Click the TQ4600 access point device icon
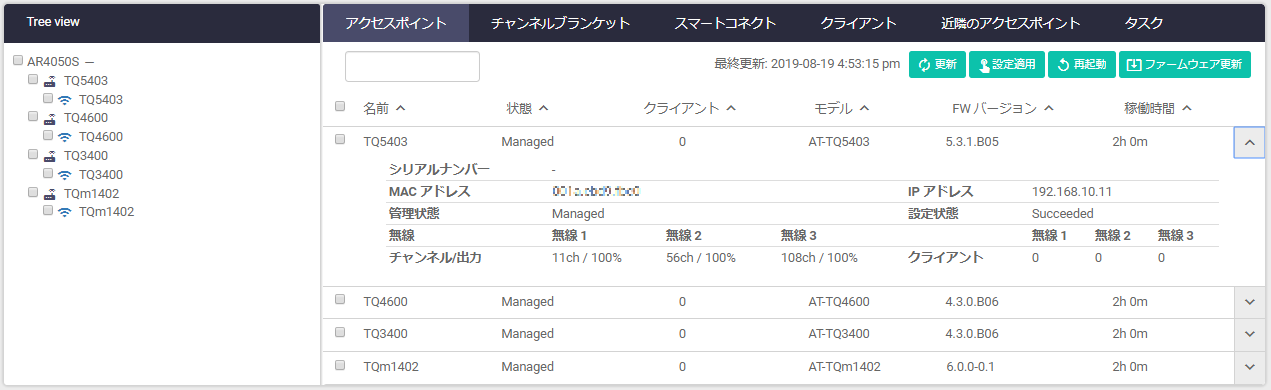This screenshot has height=390, width=1271. (50, 118)
